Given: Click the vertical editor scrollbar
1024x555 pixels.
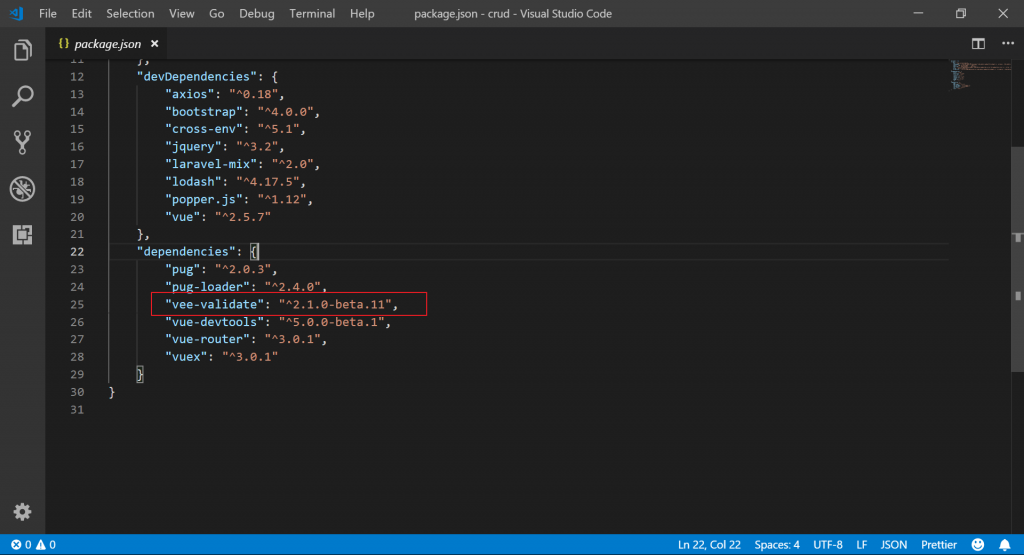Looking at the screenshot, I should [1017, 259].
